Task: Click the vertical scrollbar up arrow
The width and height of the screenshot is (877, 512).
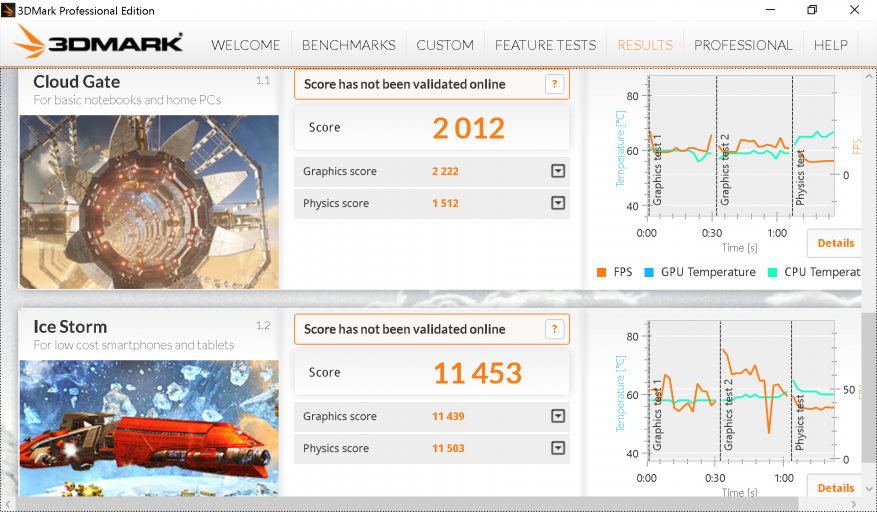Action: [x=869, y=75]
